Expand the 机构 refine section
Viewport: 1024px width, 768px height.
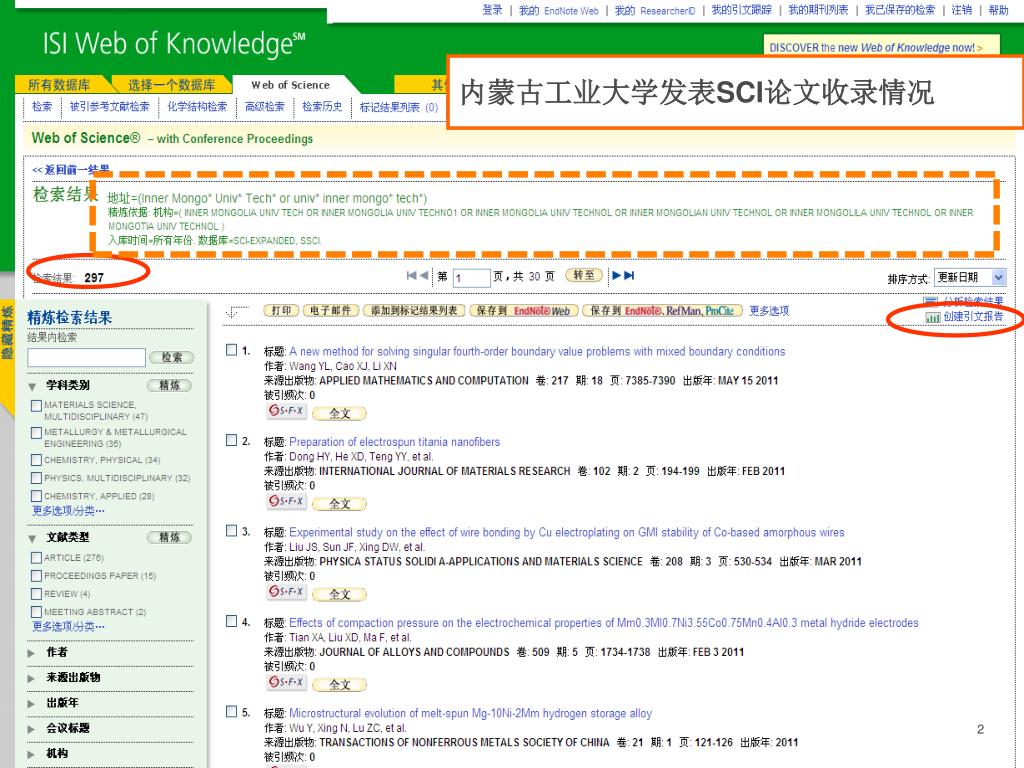pyautogui.click(x=31, y=754)
